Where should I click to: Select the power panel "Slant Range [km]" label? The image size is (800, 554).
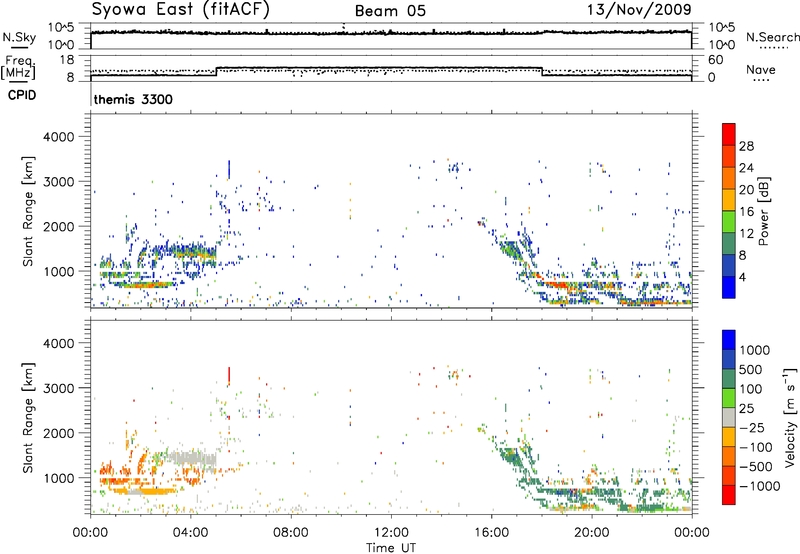pyautogui.click(x=28, y=211)
